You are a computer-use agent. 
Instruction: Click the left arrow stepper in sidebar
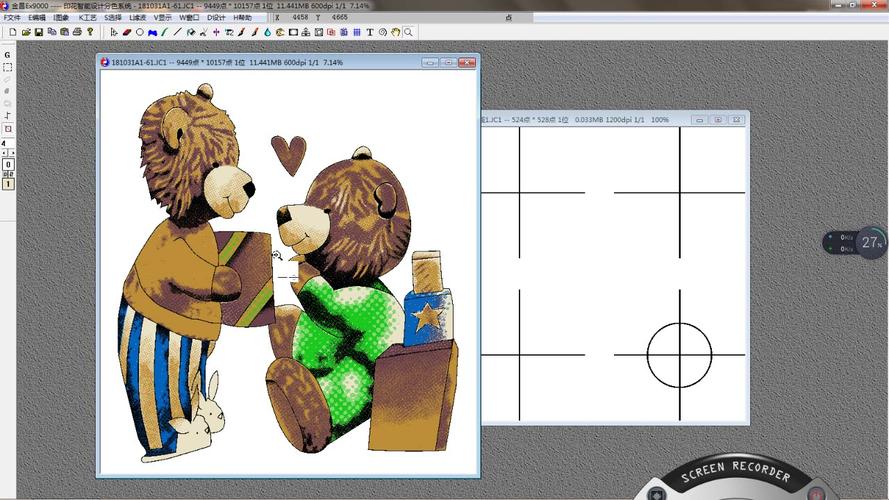tap(5, 153)
